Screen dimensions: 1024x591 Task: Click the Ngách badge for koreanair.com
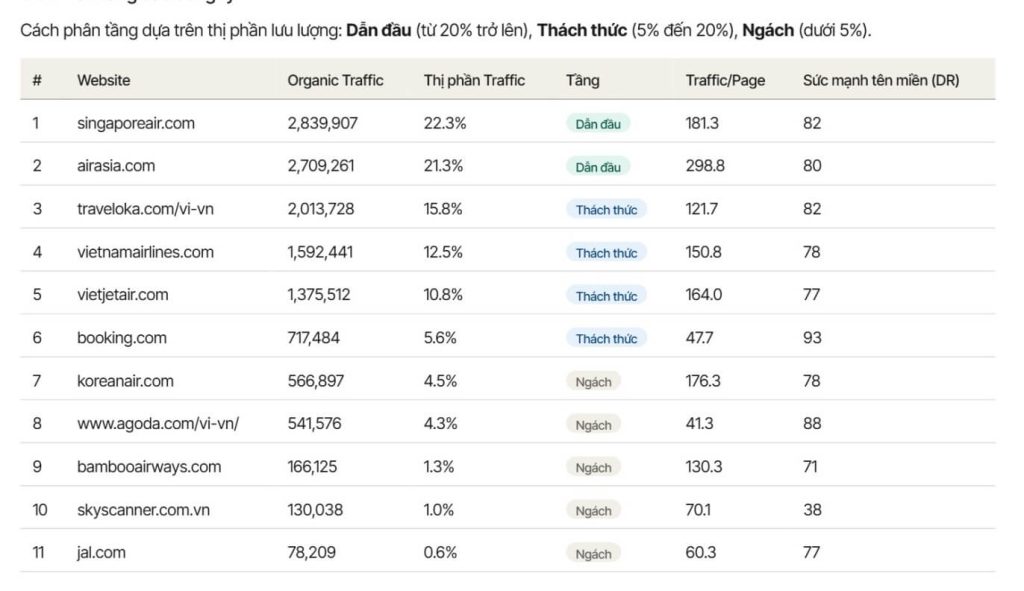(593, 381)
